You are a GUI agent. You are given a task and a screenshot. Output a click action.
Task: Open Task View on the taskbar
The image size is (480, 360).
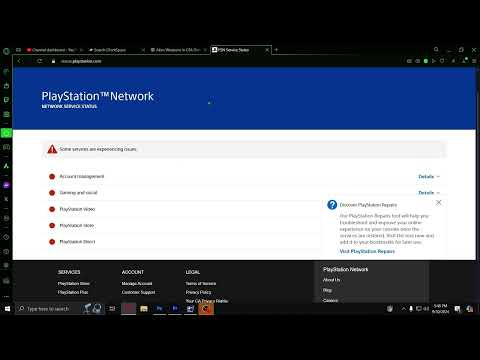pyautogui.click(x=112, y=309)
